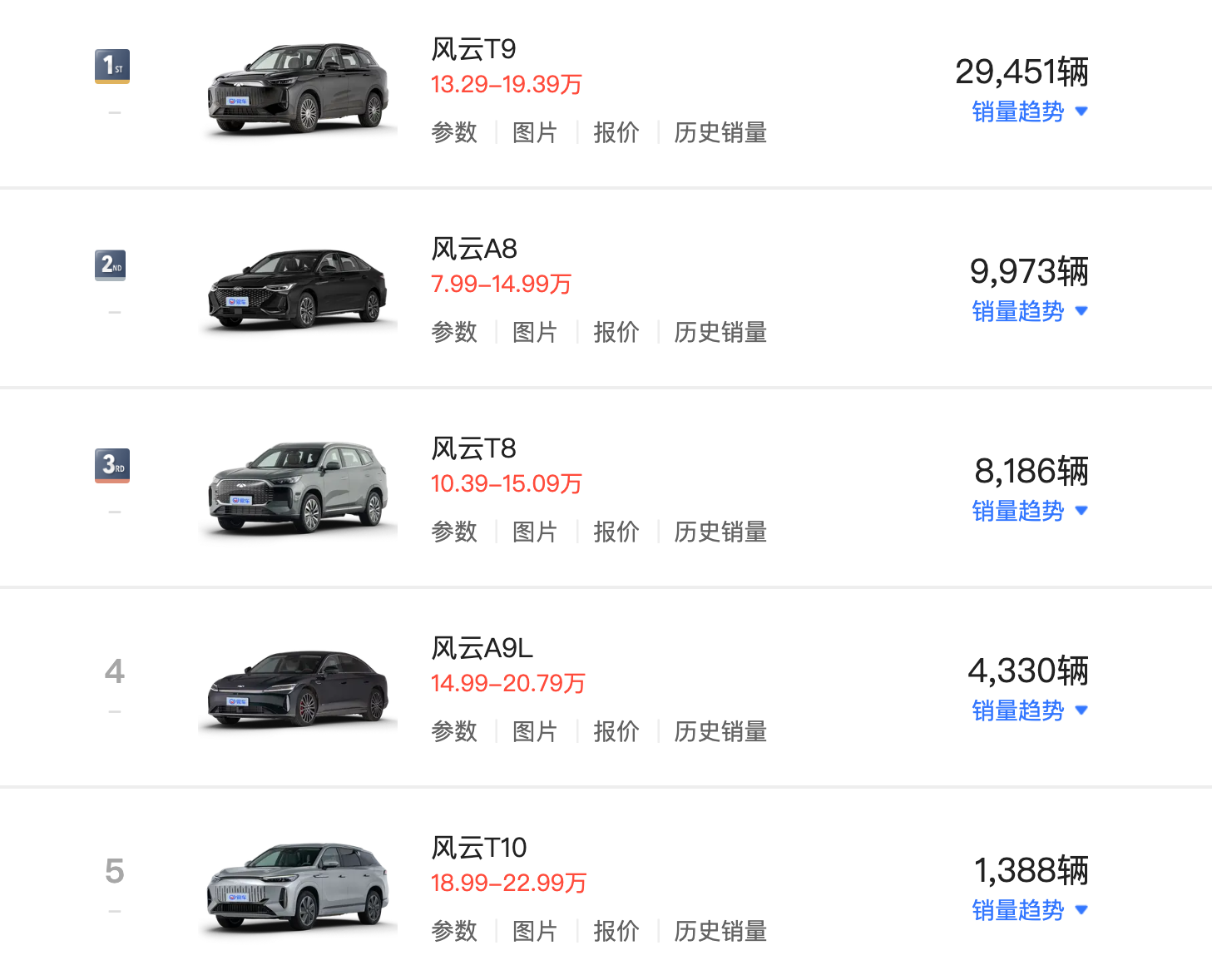Check 报价 for 风云T8

point(616,532)
